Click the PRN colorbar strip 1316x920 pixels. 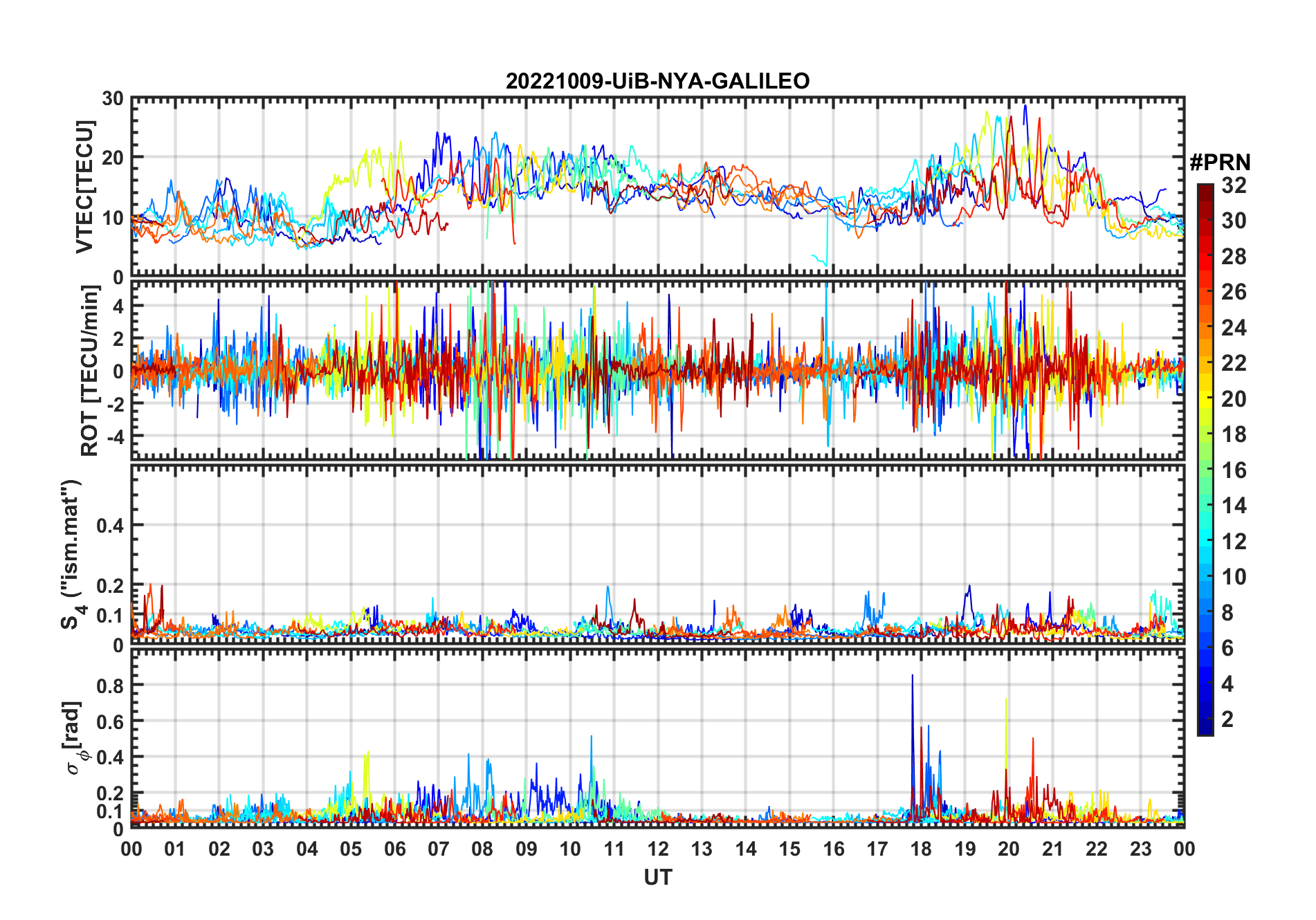(1205, 459)
